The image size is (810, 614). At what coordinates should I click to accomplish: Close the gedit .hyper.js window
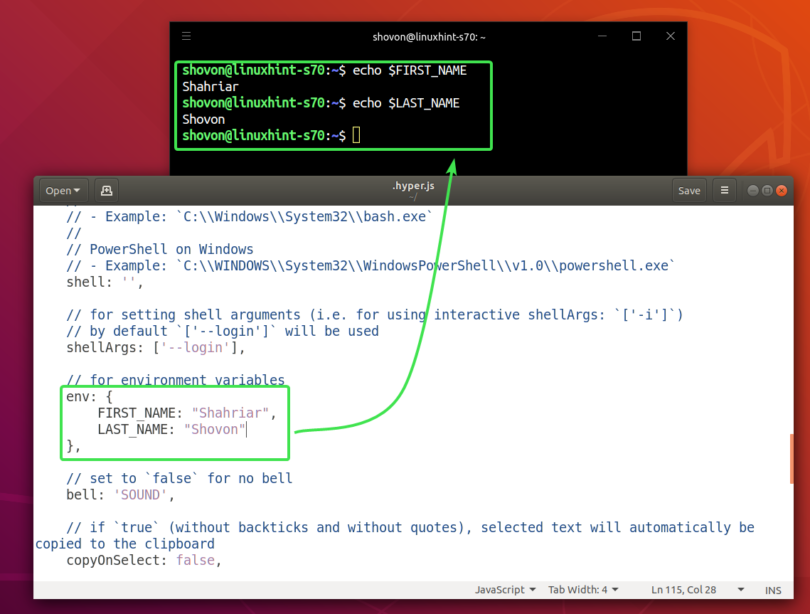(x=782, y=191)
